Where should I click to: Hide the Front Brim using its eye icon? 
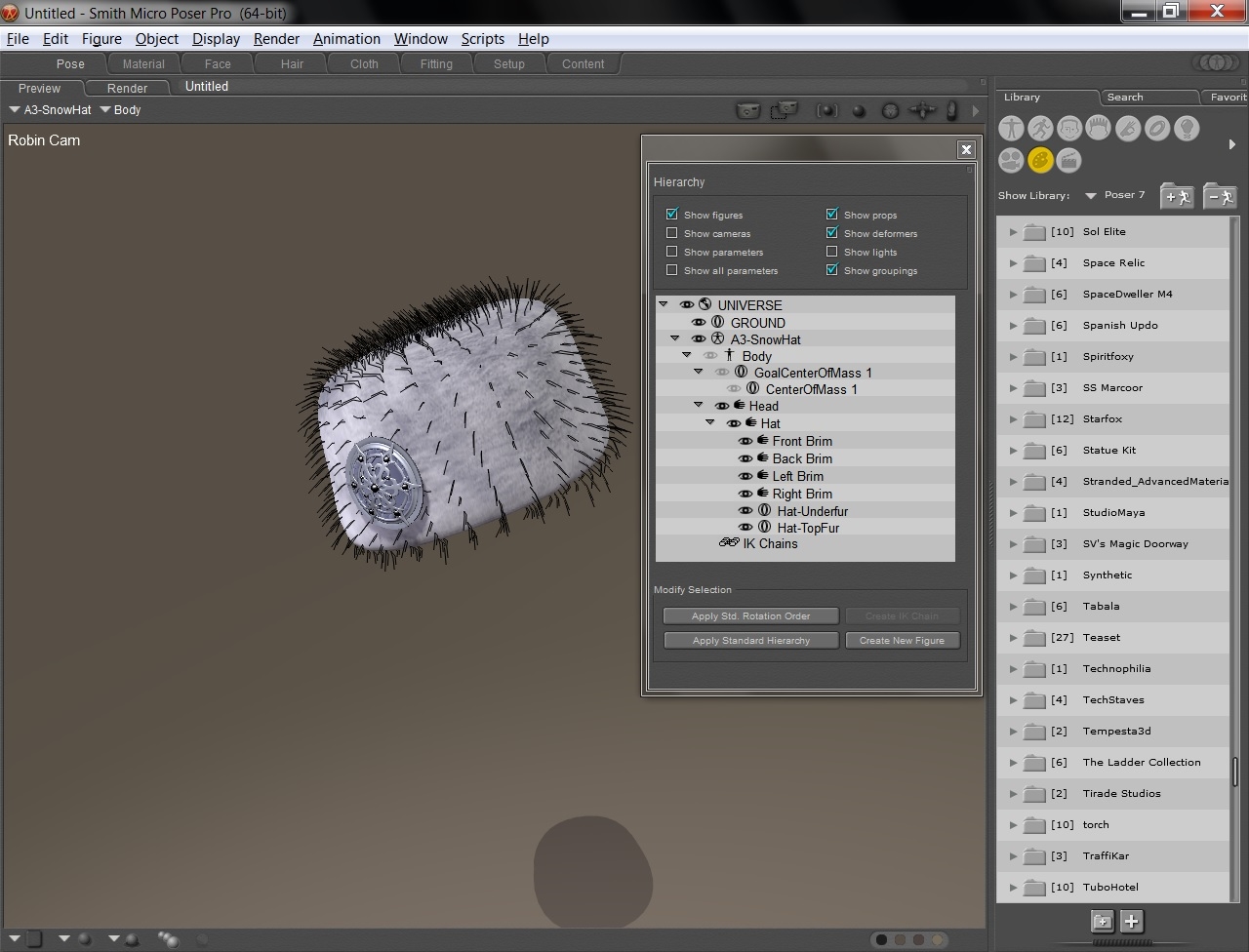[x=745, y=442]
